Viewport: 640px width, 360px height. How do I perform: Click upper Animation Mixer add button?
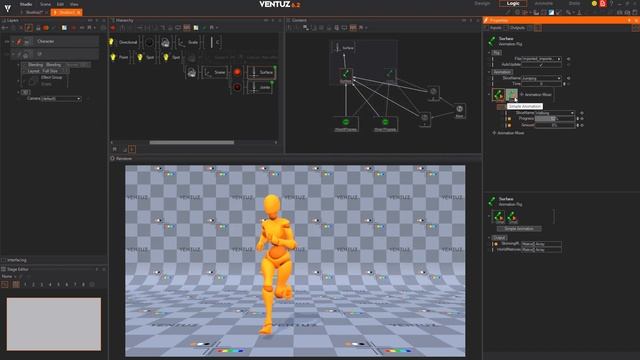pos(536,95)
